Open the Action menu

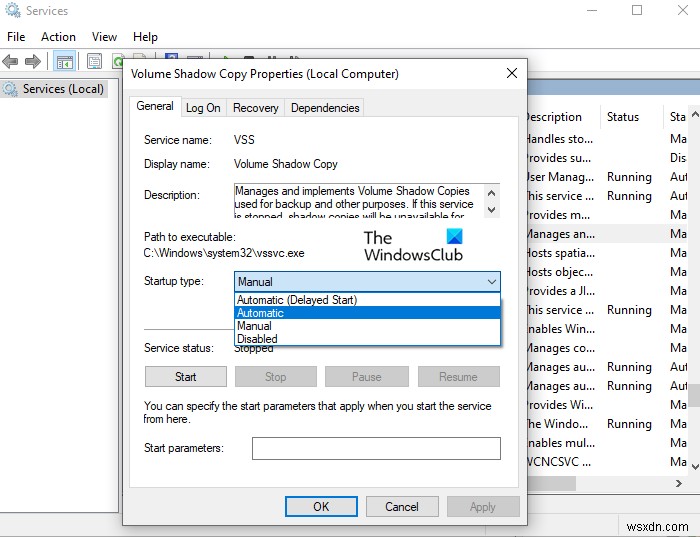[x=58, y=37]
